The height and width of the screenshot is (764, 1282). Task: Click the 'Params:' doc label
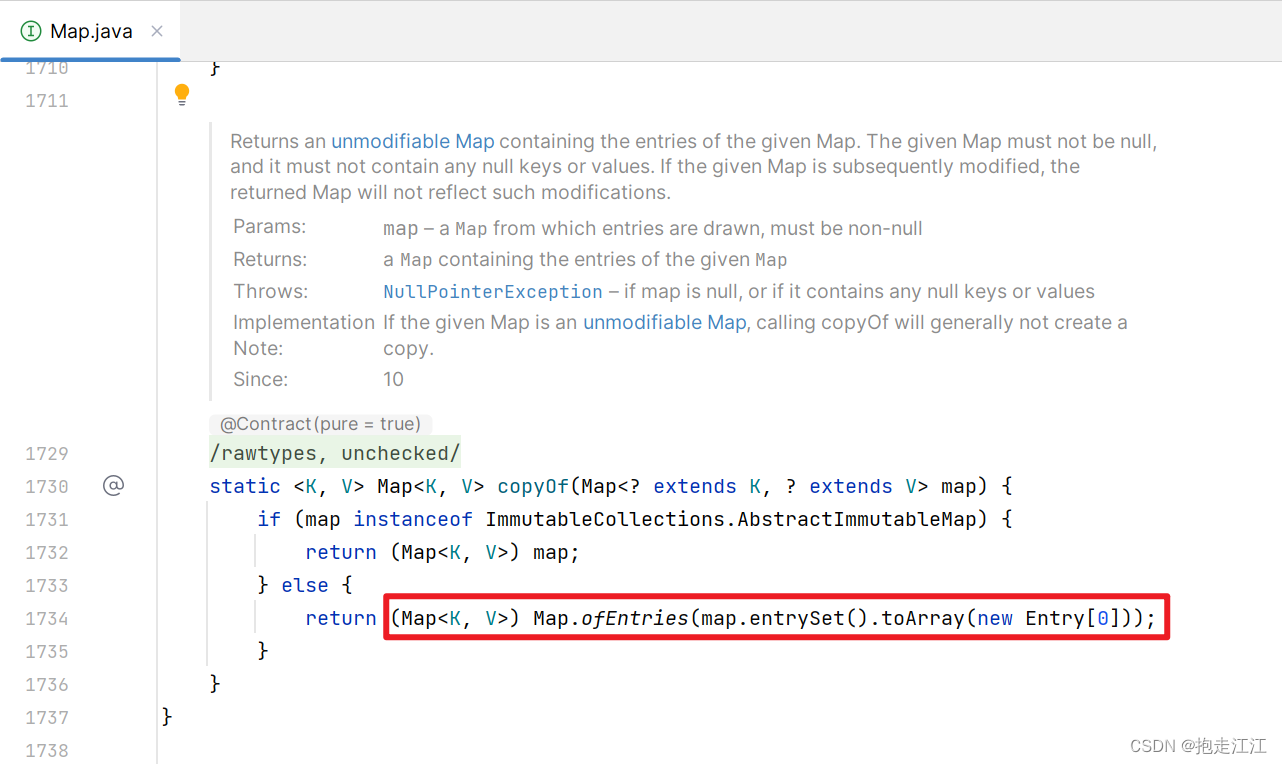270,226
